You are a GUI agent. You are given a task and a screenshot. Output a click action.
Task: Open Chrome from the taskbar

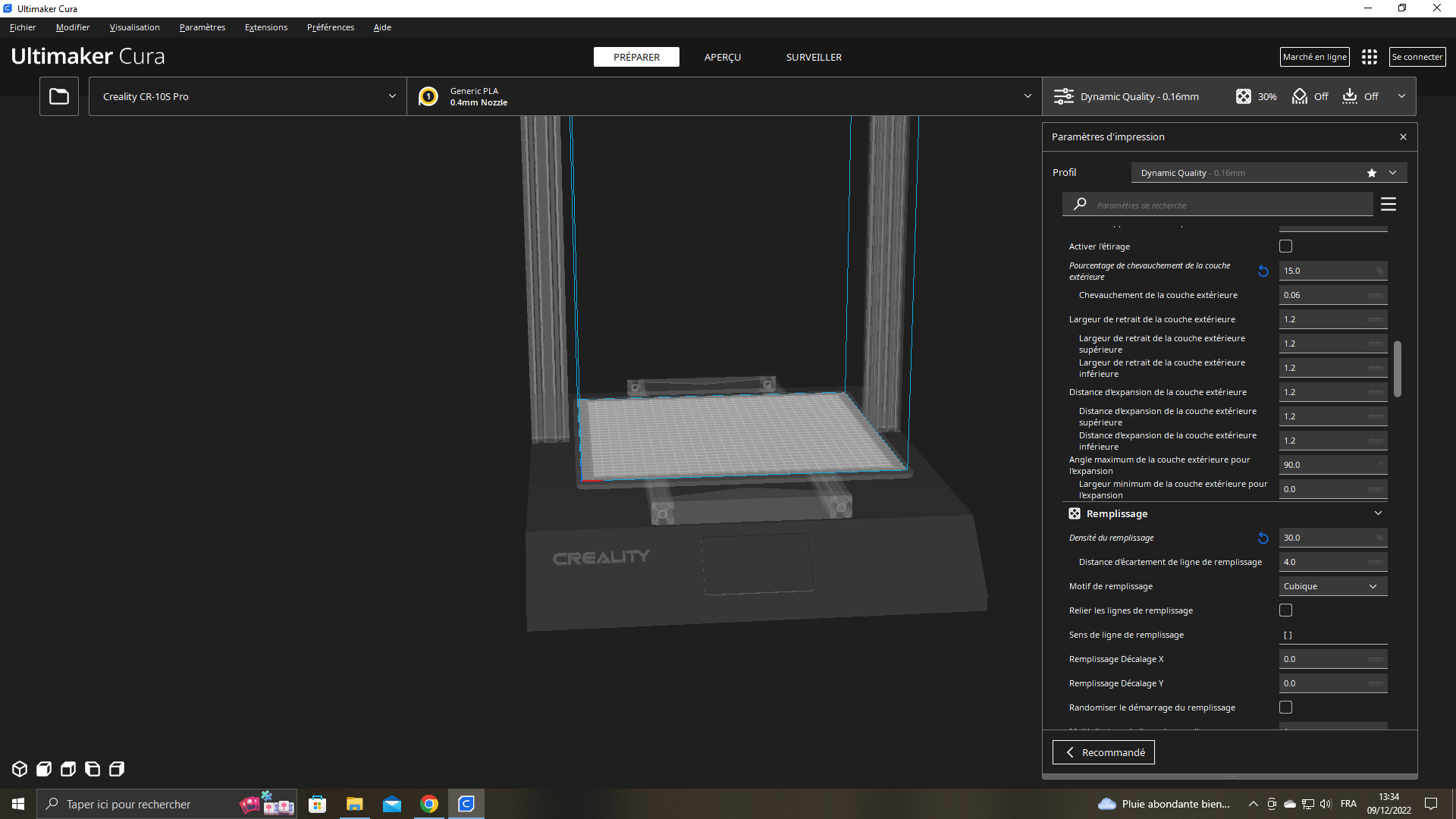pyautogui.click(x=429, y=804)
